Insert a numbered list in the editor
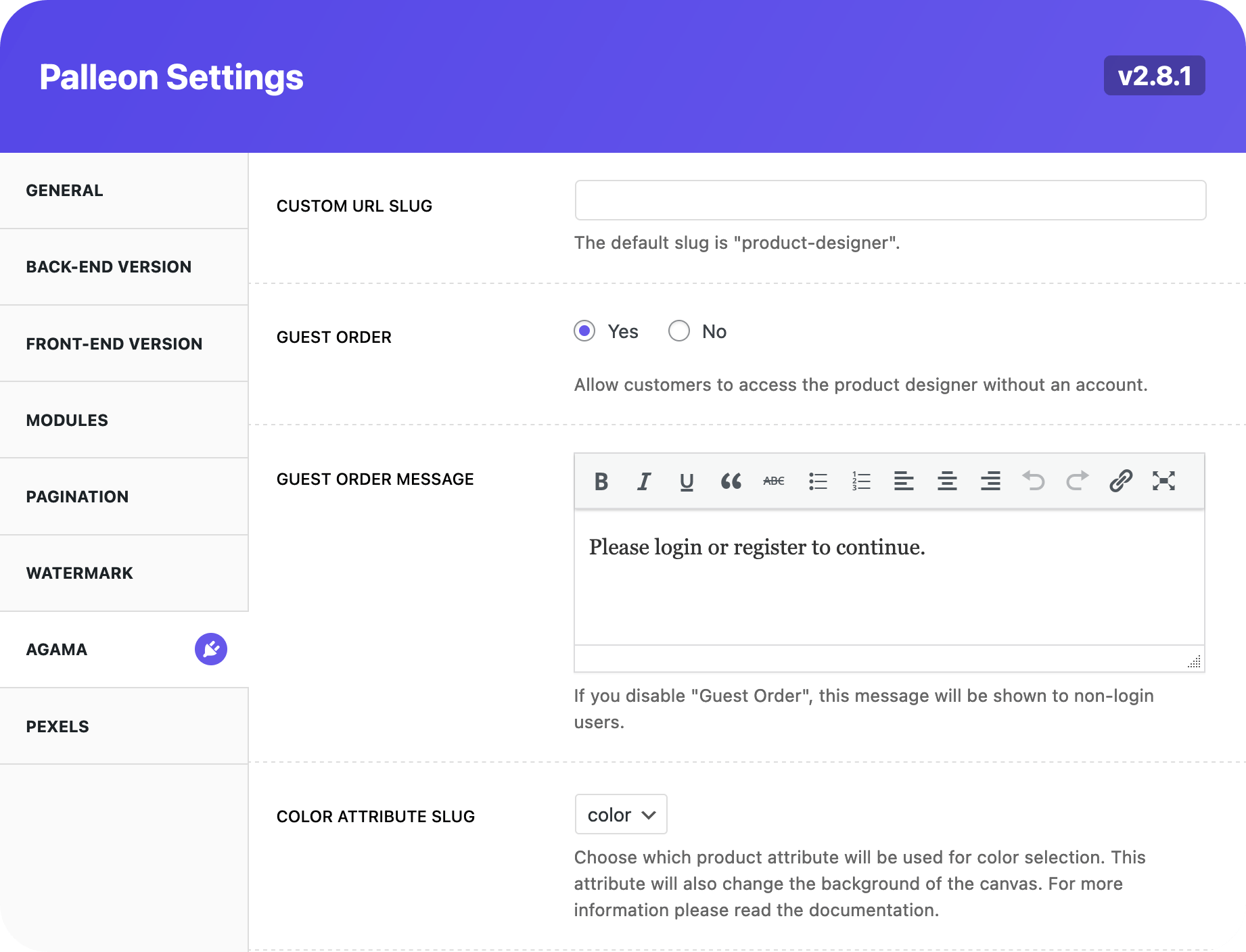 click(861, 481)
